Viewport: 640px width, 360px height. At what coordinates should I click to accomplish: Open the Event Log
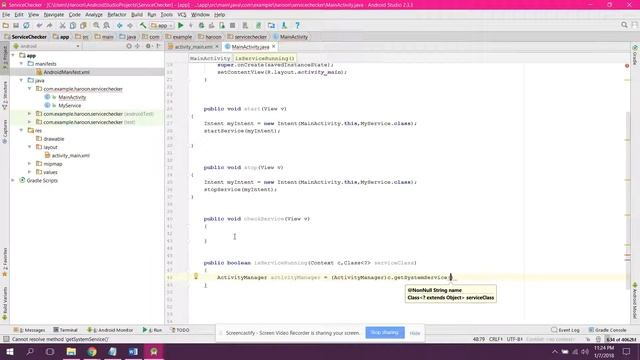point(566,330)
